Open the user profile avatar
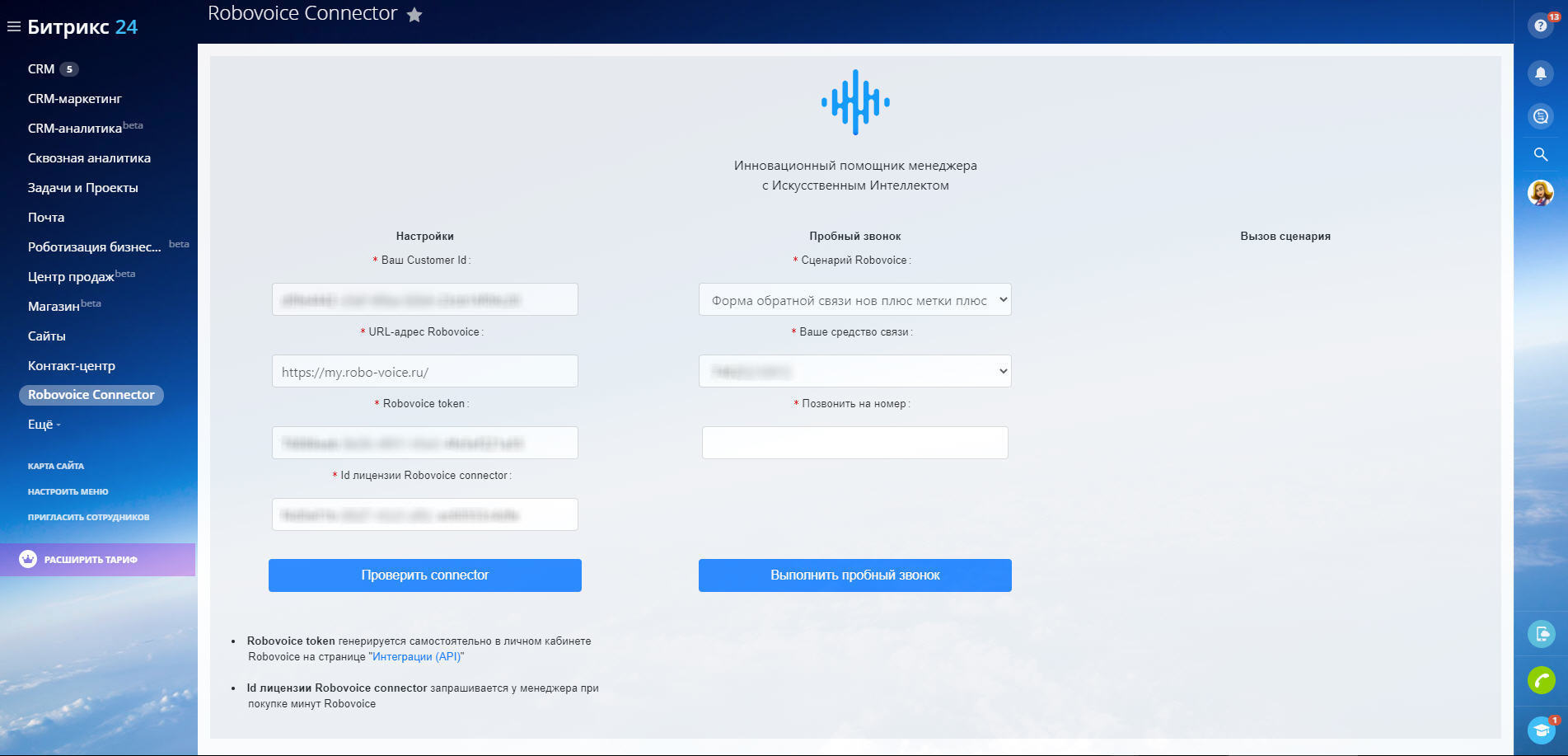The width and height of the screenshot is (1568, 756). 1540,193
